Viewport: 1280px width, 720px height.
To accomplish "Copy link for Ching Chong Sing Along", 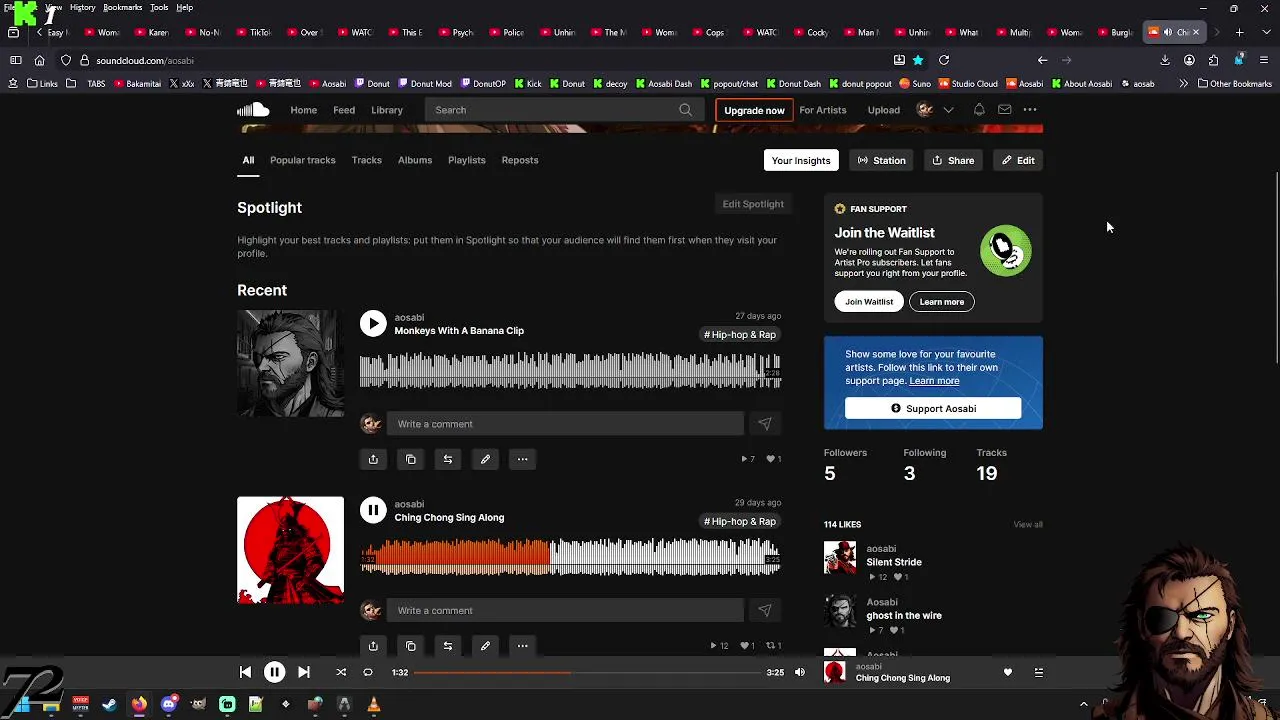I will click(x=410, y=646).
